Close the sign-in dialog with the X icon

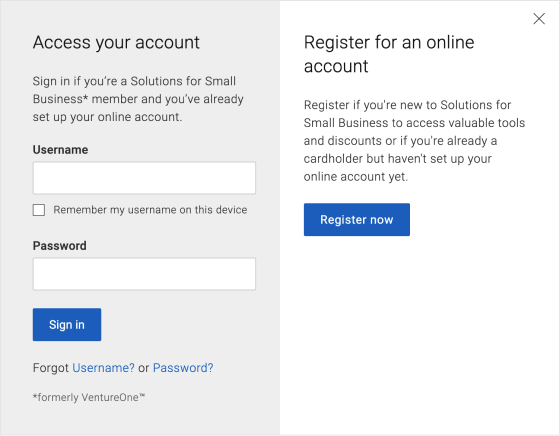[x=539, y=19]
